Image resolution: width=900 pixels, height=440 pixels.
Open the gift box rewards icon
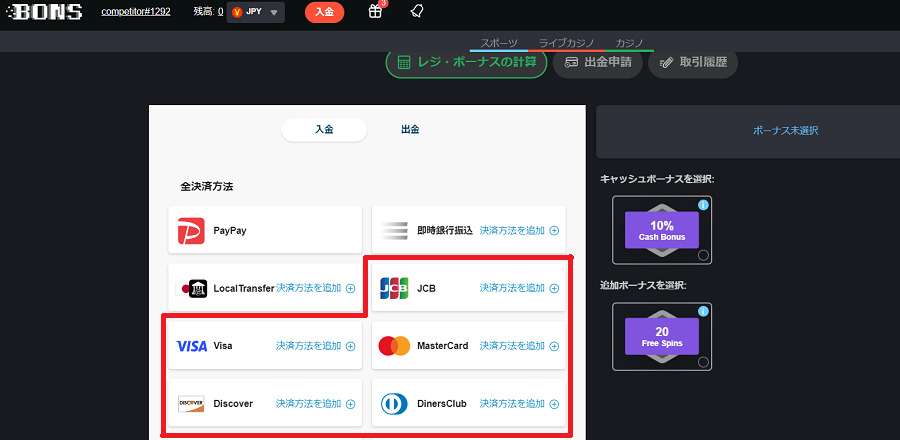pyautogui.click(x=375, y=11)
